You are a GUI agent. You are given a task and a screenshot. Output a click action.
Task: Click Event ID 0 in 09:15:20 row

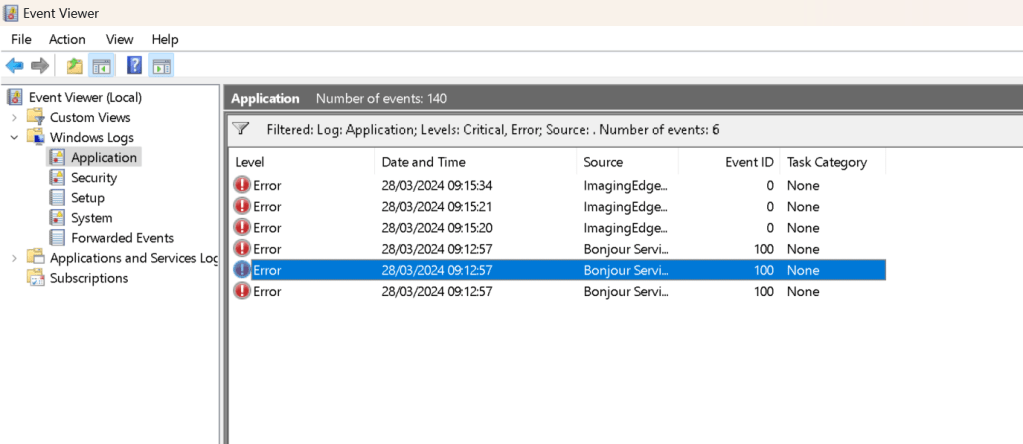click(x=771, y=228)
